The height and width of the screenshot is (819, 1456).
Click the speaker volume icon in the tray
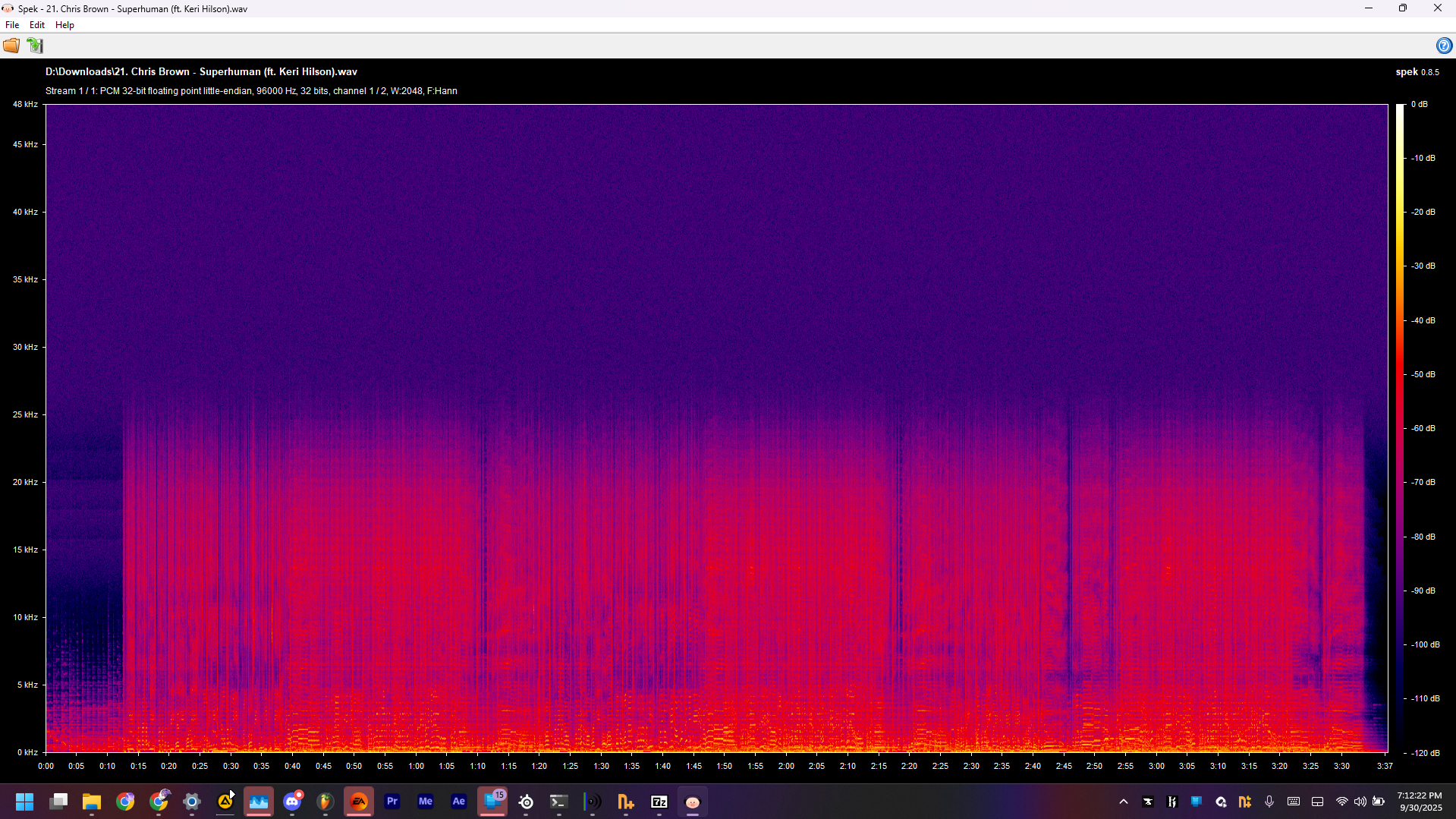(x=1360, y=802)
